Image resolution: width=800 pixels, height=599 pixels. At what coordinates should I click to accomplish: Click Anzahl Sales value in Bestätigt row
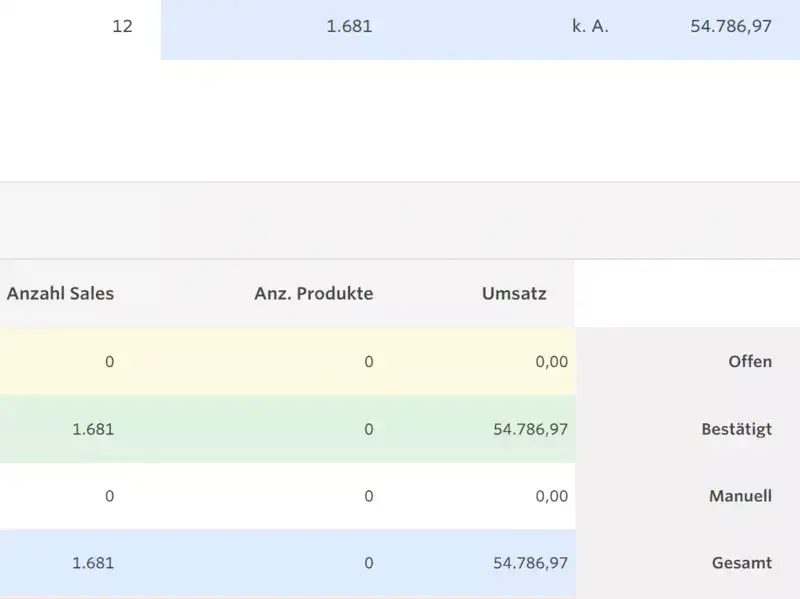pyautogui.click(x=93, y=429)
